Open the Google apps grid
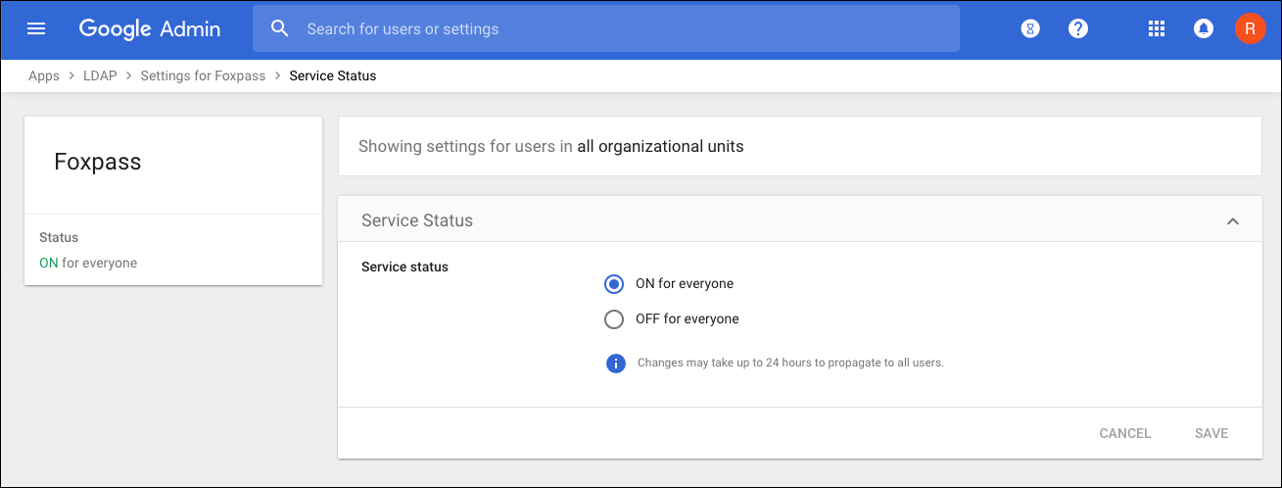 pos(1157,29)
